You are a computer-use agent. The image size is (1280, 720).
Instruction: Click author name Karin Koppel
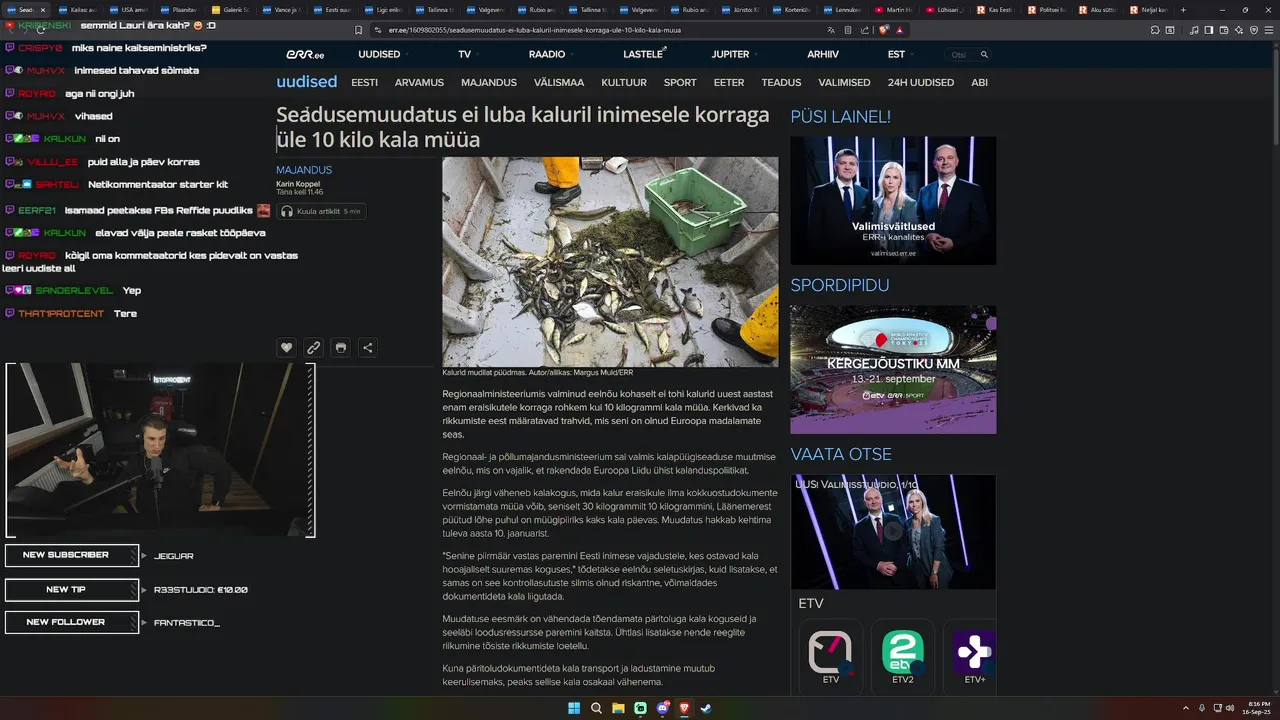(296, 184)
